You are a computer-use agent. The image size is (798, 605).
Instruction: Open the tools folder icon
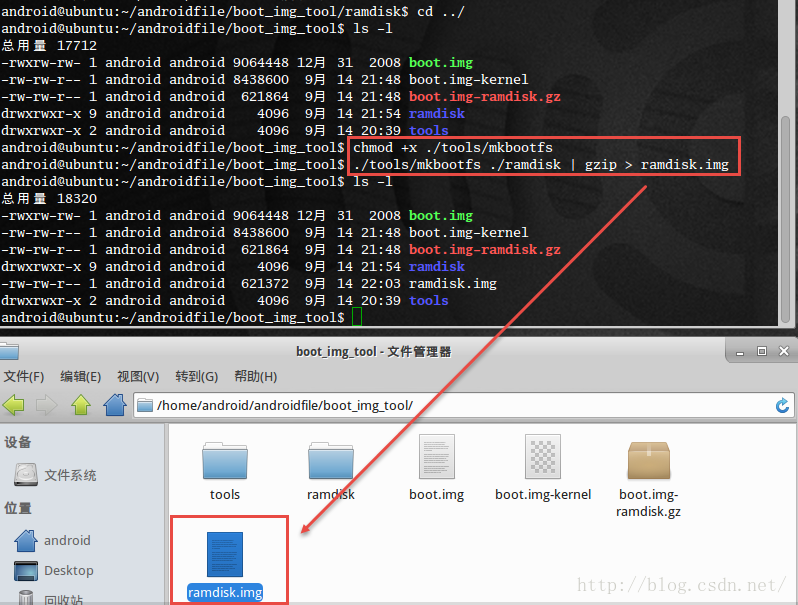point(224,460)
